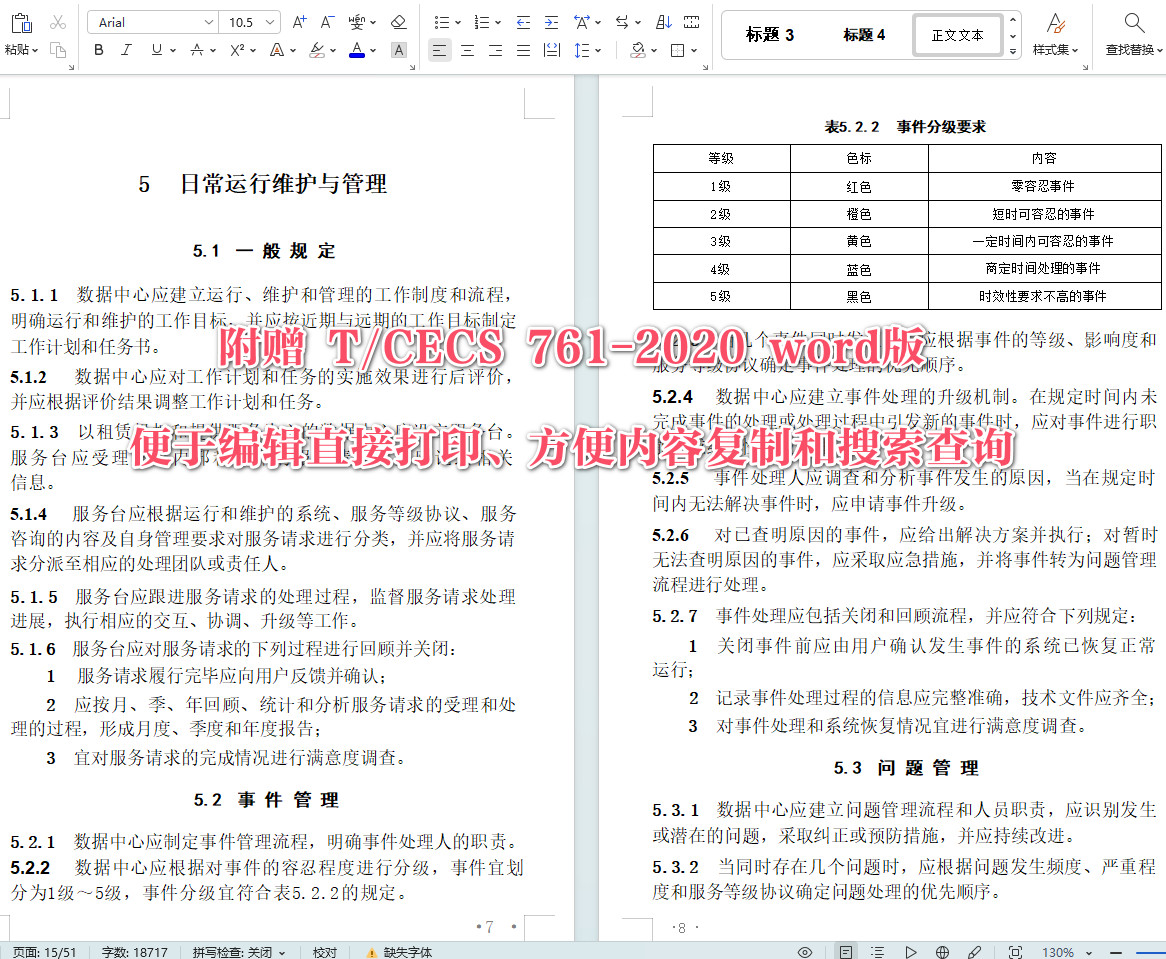This screenshot has width=1166, height=959.
Task: Sort paragraphs using the sort icon
Action: coord(663,22)
